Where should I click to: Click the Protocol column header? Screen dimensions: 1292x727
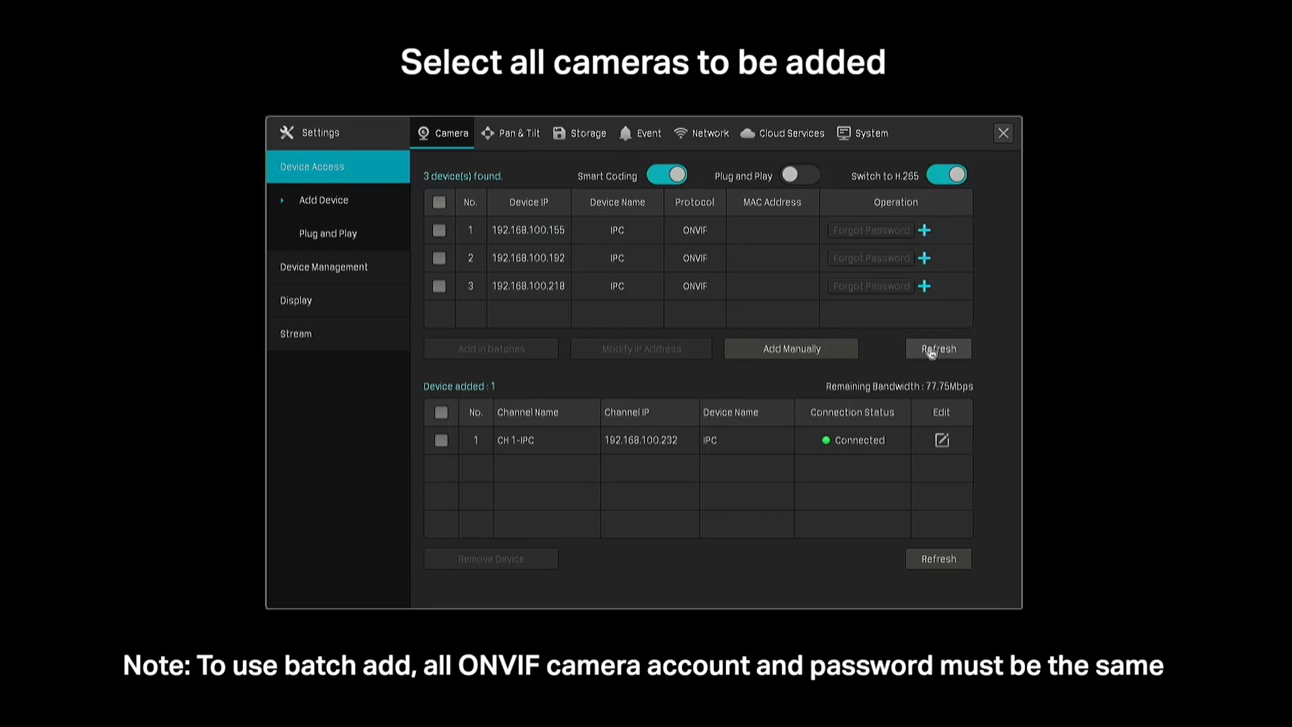coord(695,202)
